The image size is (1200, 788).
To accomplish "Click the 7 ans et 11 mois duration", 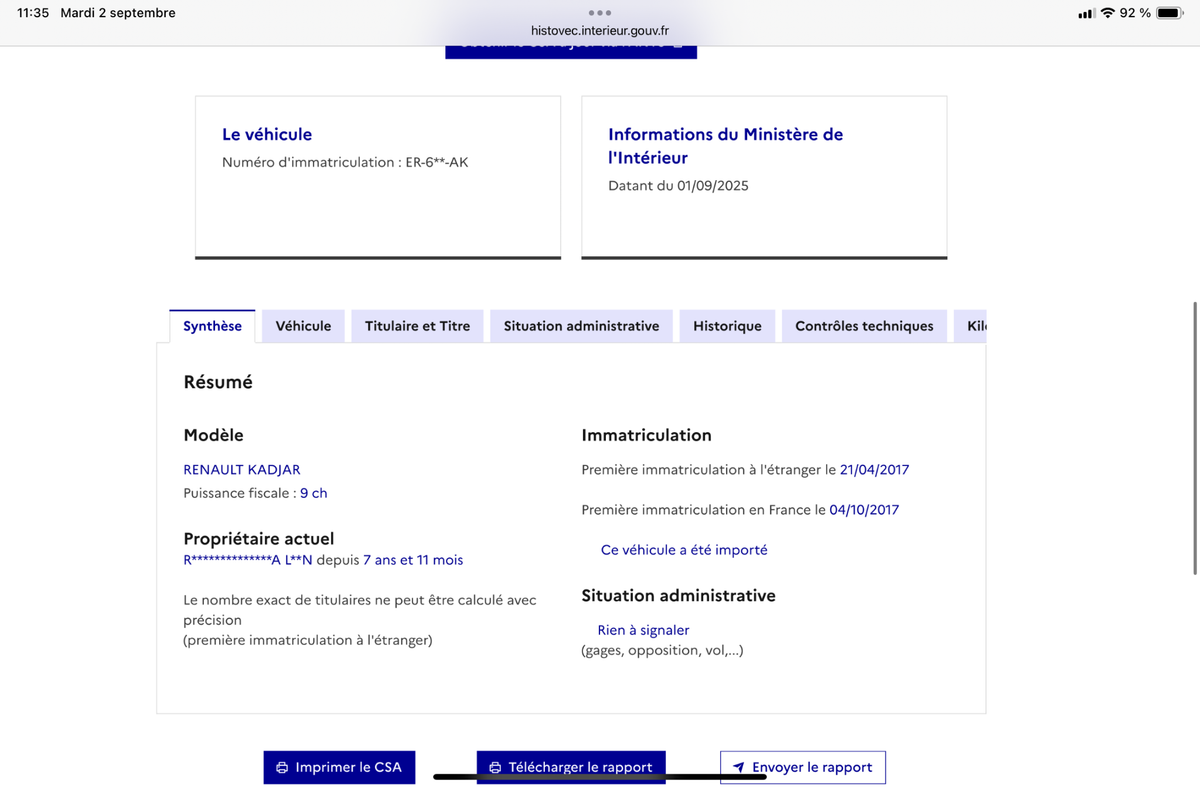I will 413,560.
